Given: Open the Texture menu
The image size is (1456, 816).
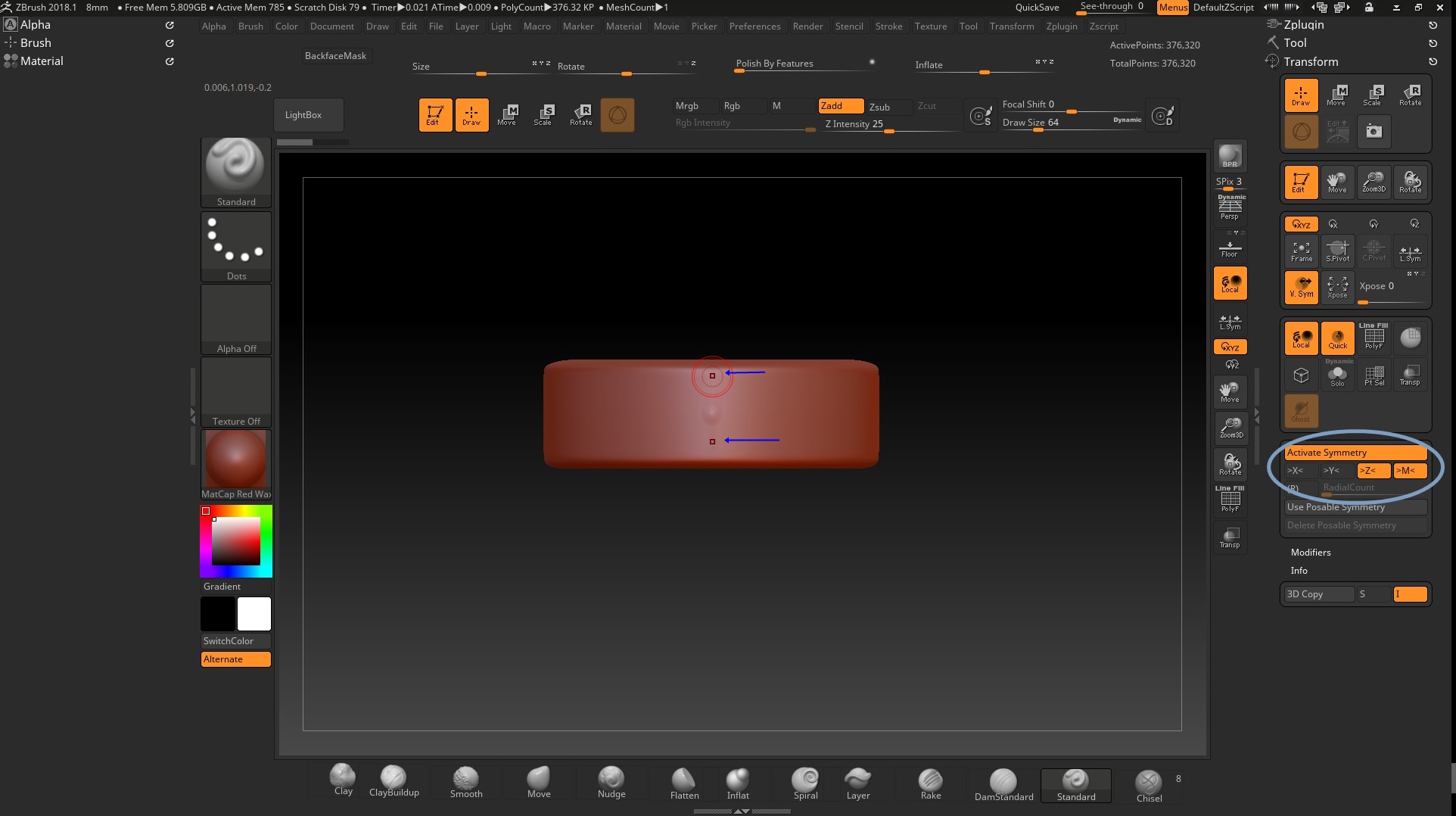Looking at the screenshot, I should point(930,26).
